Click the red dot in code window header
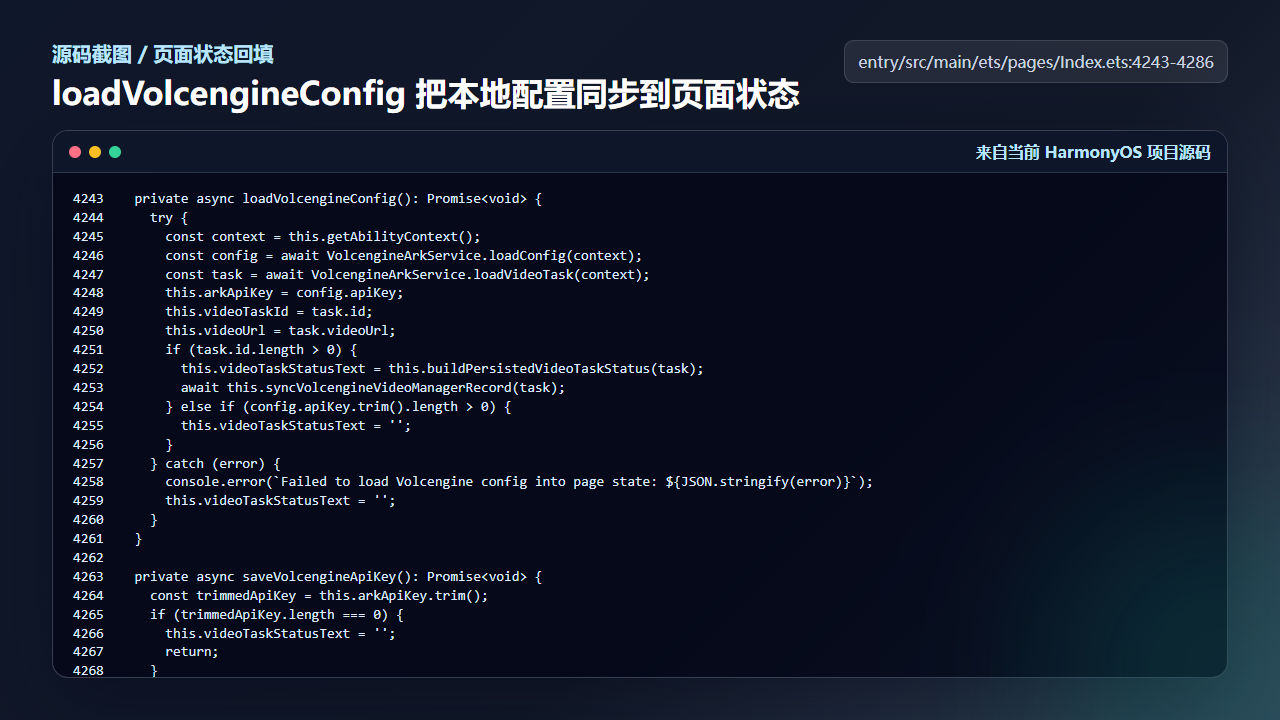1280x720 pixels. (x=75, y=152)
